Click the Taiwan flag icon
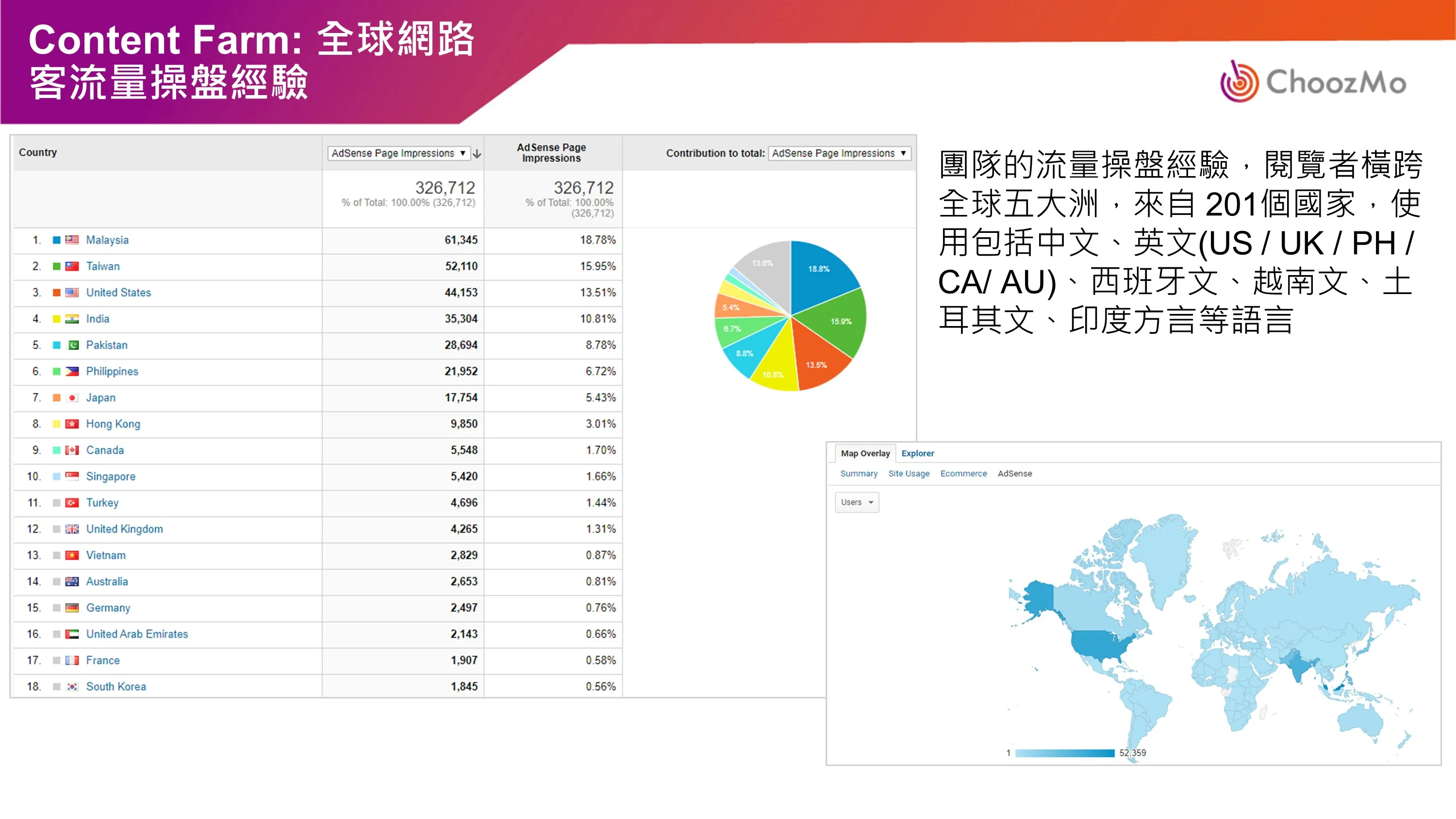 72,266
